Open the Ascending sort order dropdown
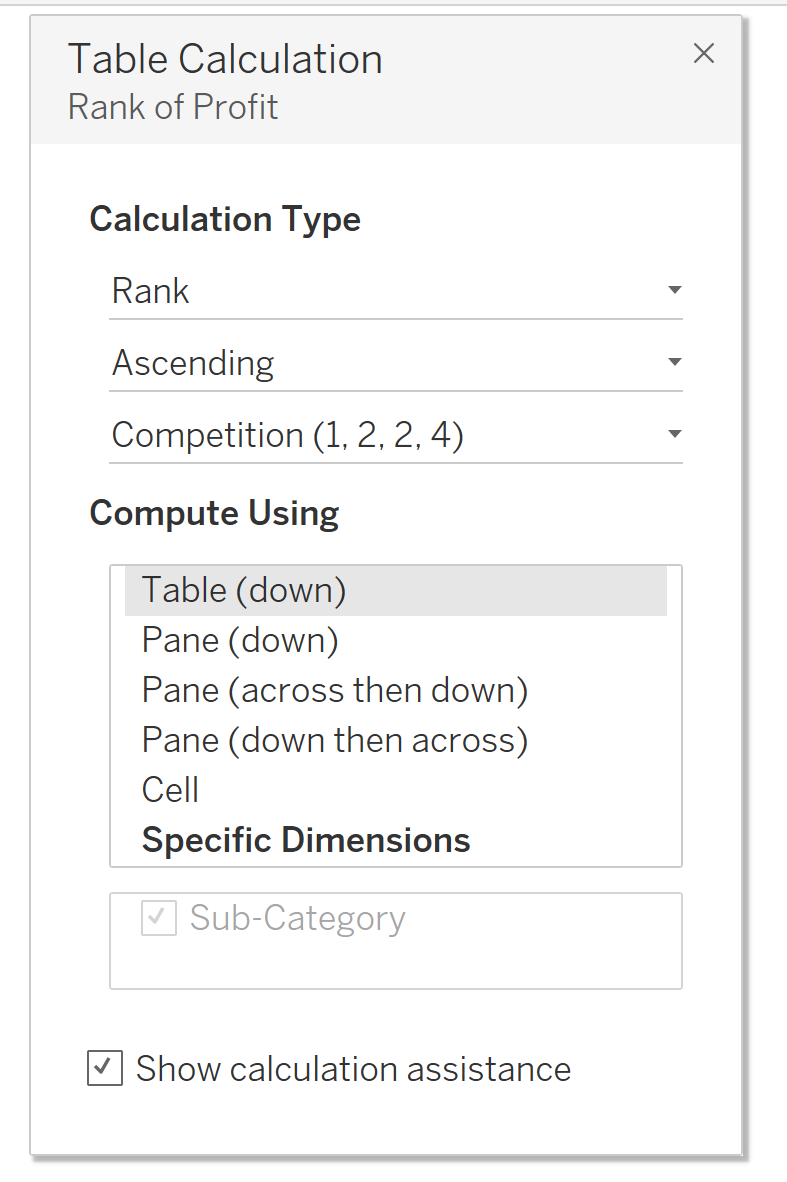 [x=395, y=363]
